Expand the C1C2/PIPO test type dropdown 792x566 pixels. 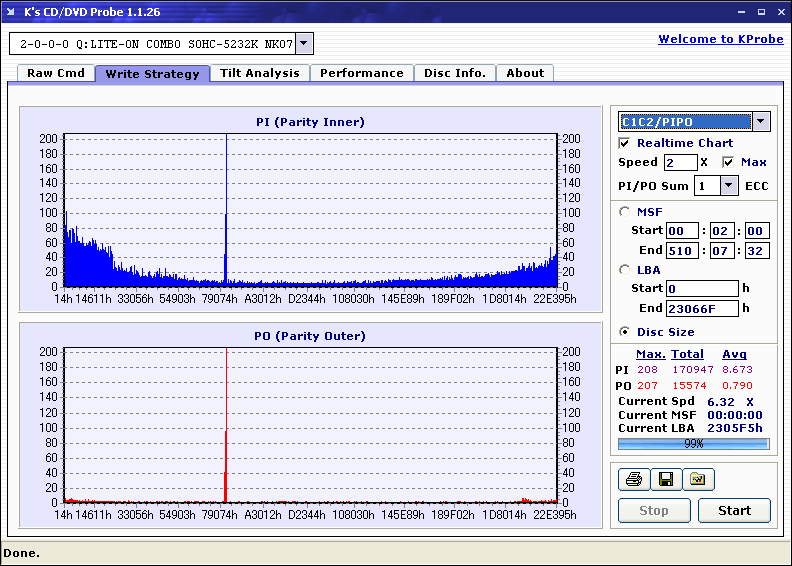point(760,122)
